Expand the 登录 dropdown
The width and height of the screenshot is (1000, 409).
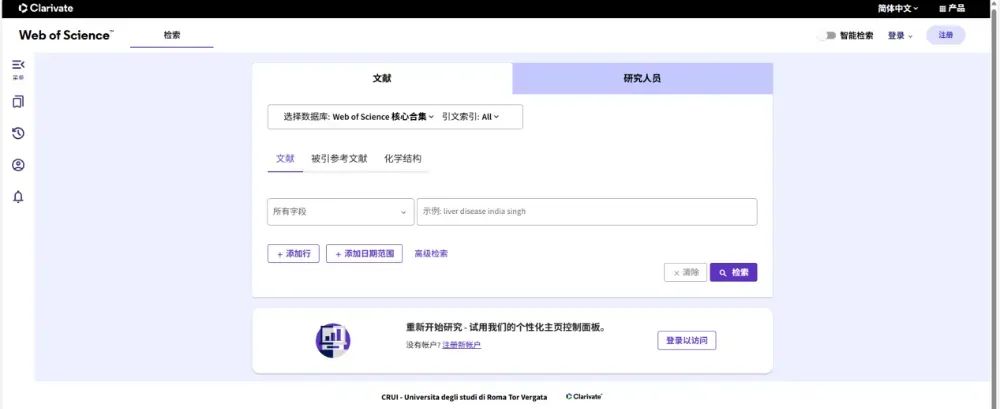(x=900, y=36)
